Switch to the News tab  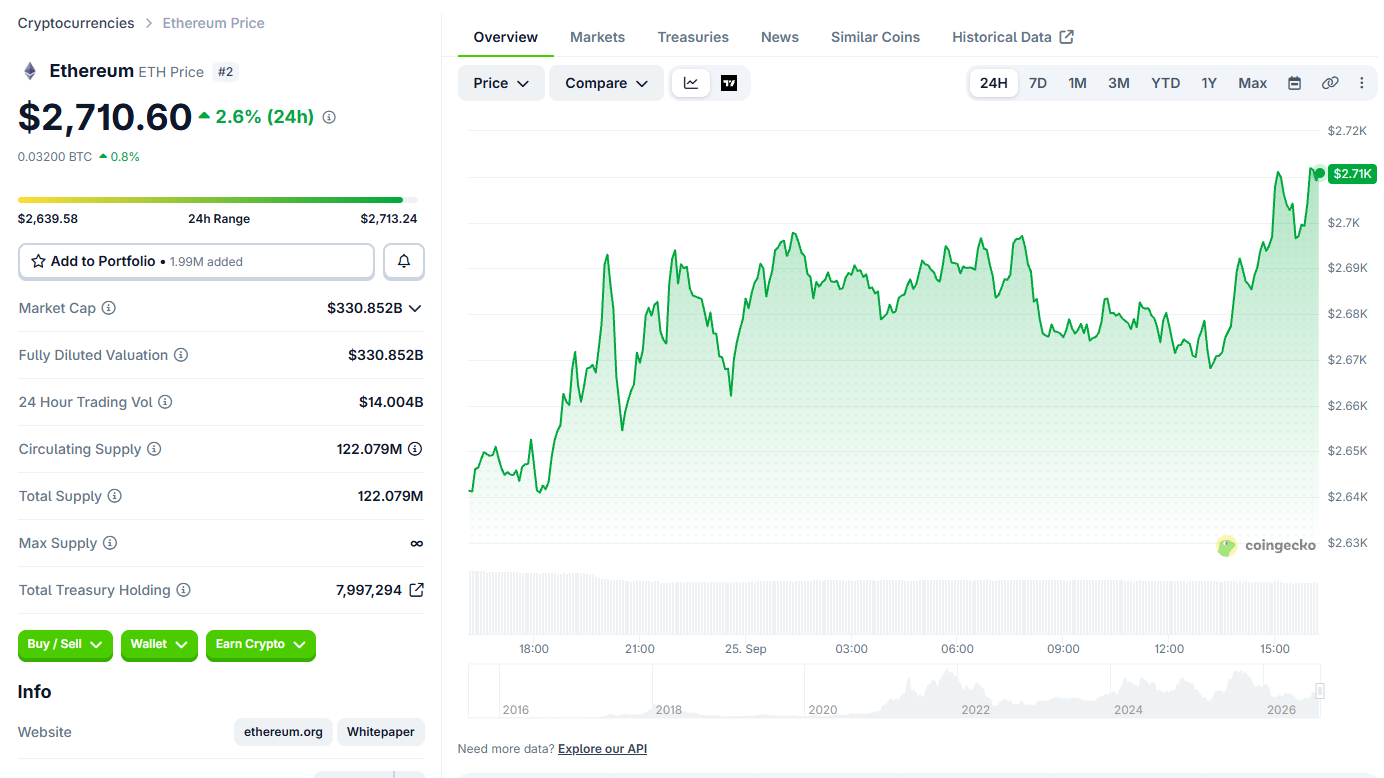780,37
